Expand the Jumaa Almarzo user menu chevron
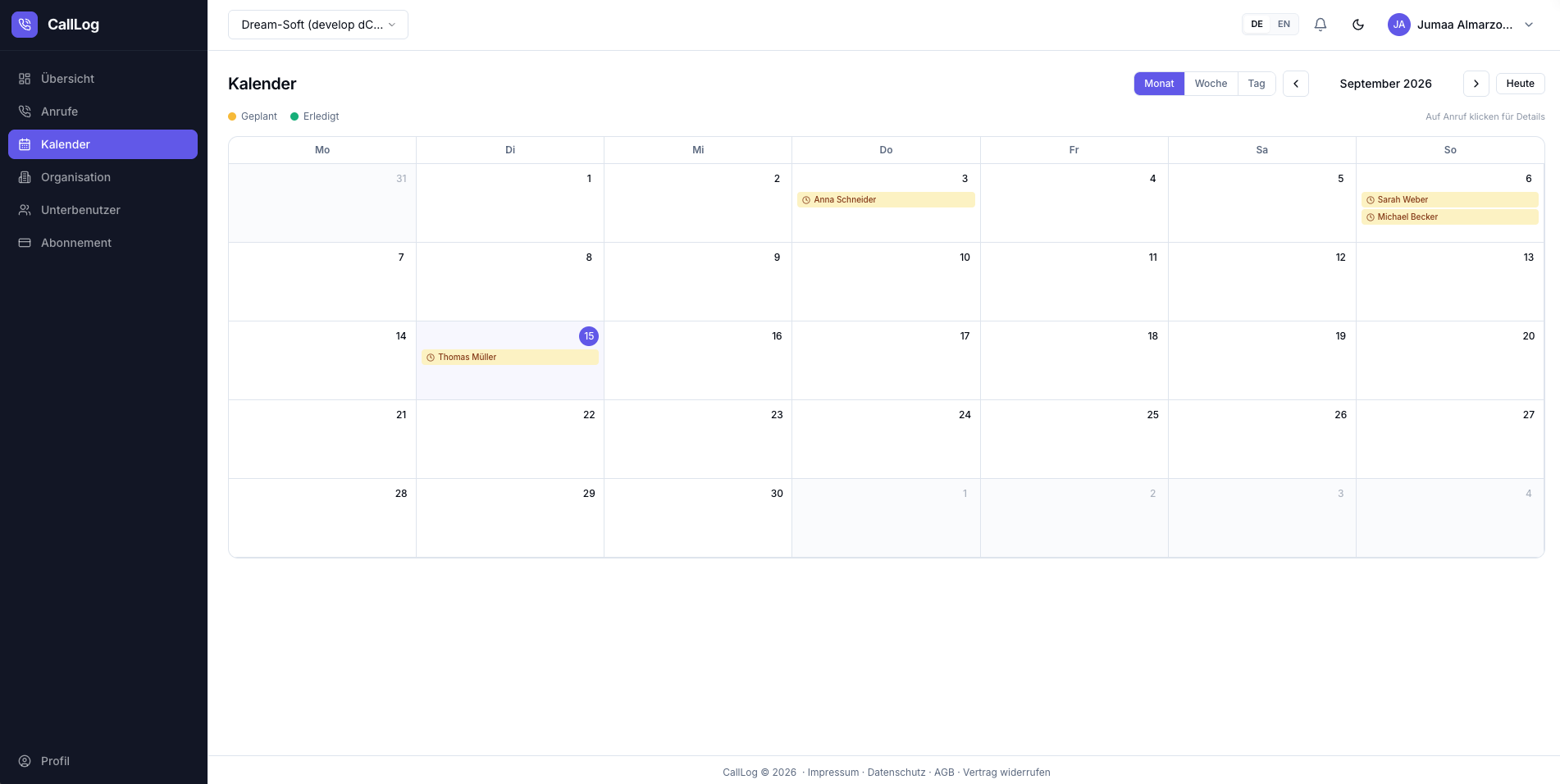This screenshot has width=1560, height=784. click(x=1529, y=25)
